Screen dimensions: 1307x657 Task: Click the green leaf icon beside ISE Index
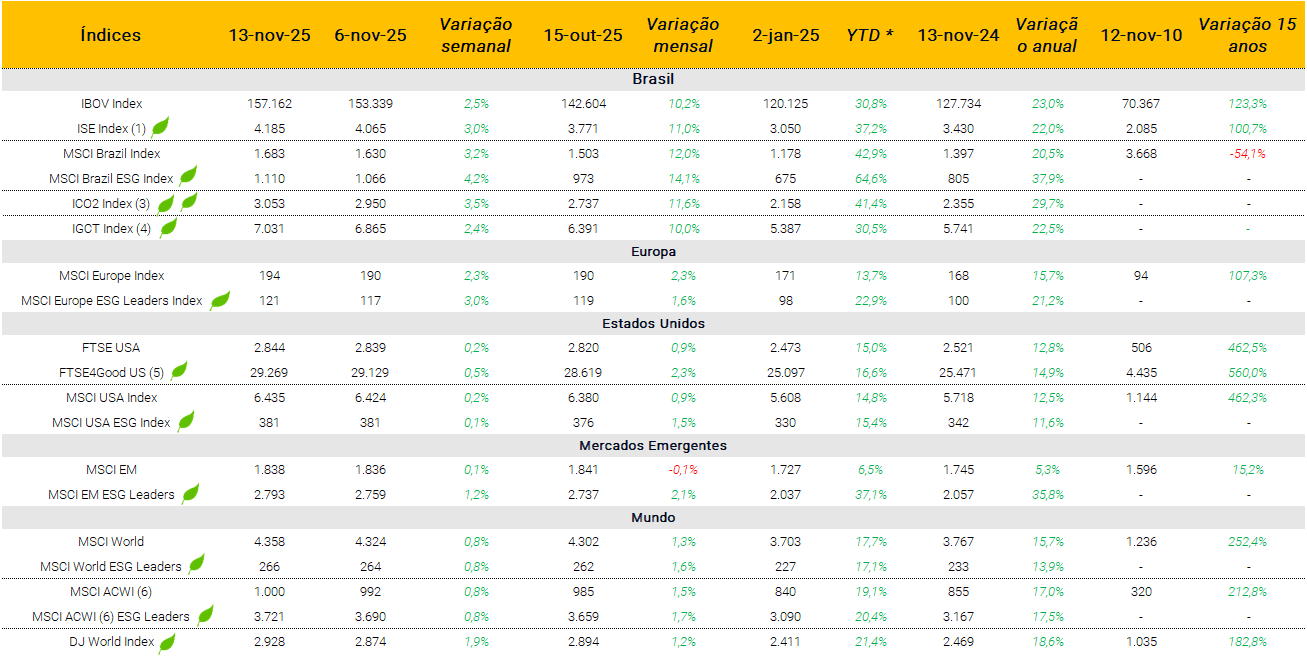pyautogui.click(x=160, y=127)
